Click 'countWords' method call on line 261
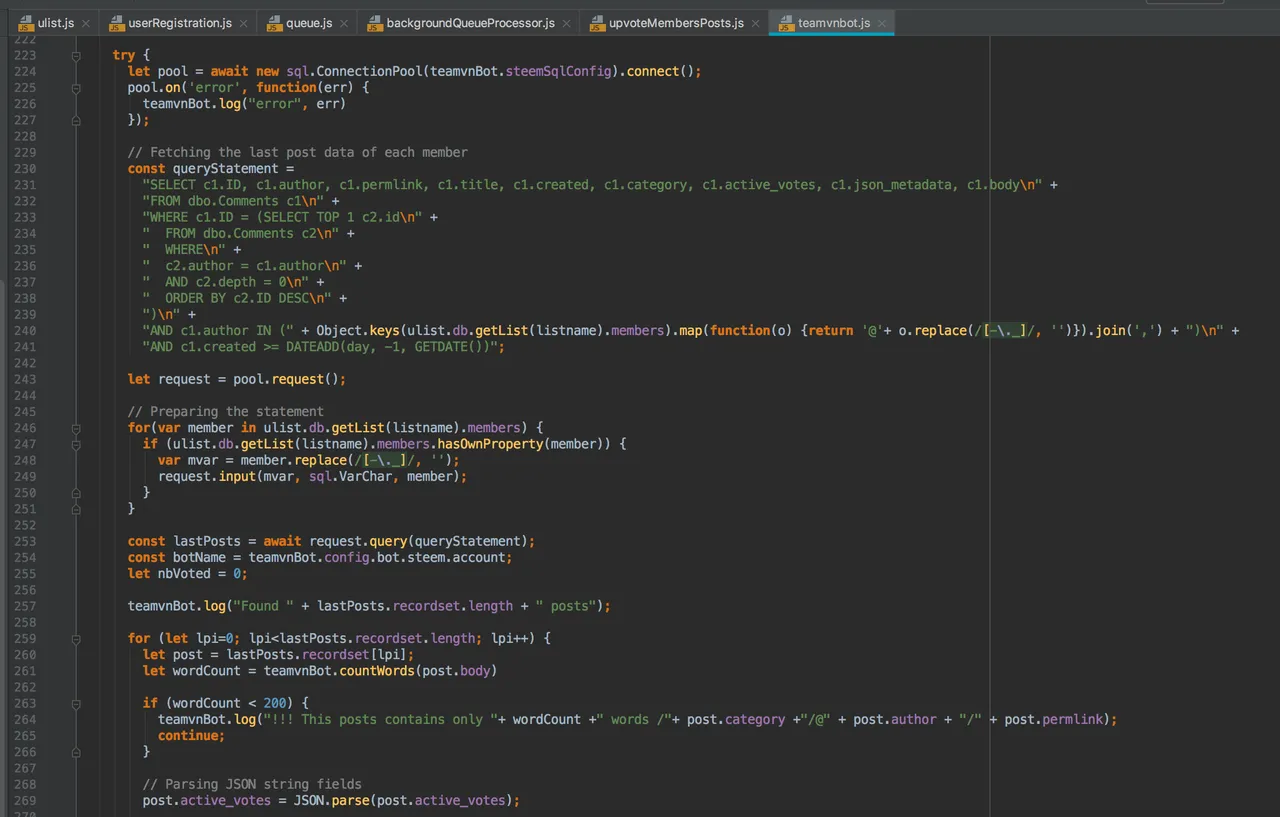Screen dimensions: 1280x817 (x=377, y=670)
